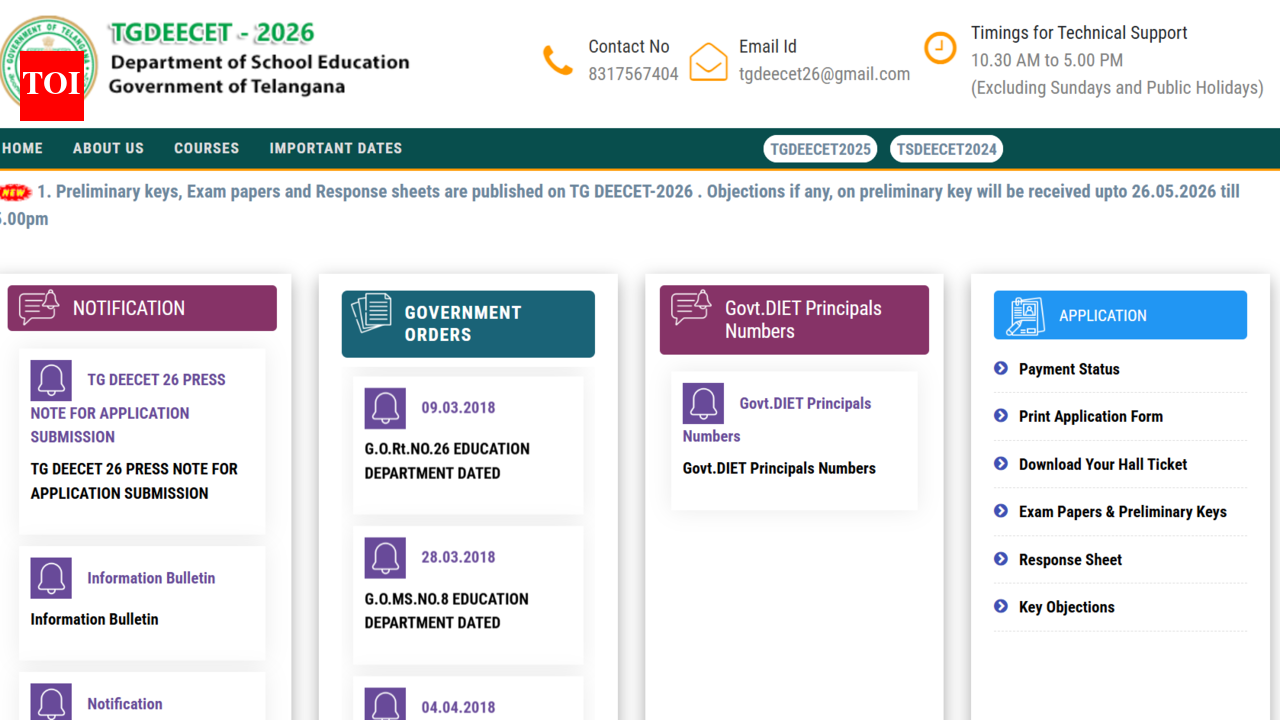Open the COURSES menu item
Image resolution: width=1280 pixels, height=720 pixels.
(x=207, y=148)
